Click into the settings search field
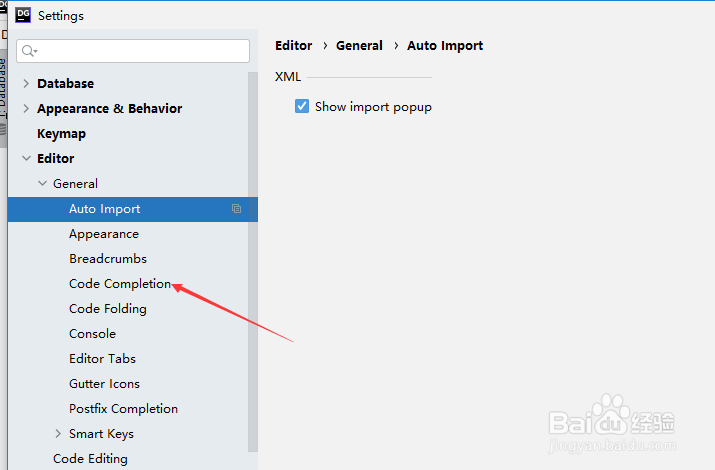 coord(140,51)
